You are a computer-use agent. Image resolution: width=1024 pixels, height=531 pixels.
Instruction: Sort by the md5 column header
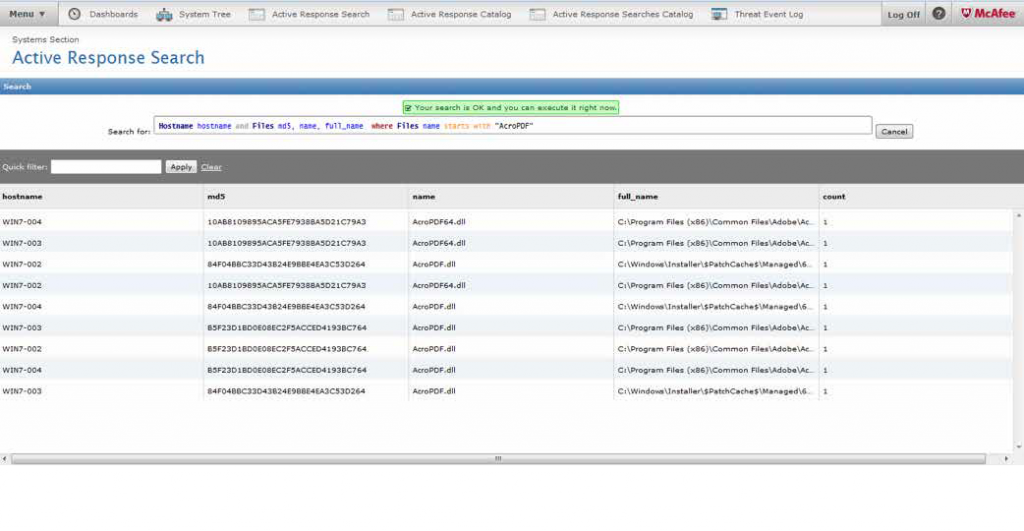(216, 197)
